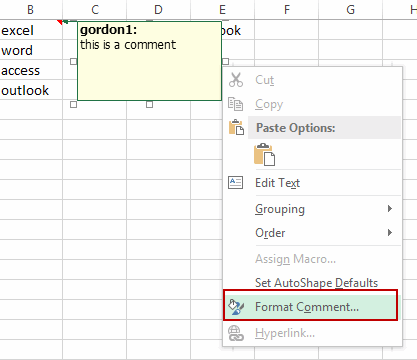The width and height of the screenshot is (417, 360).
Task: Select column G header
Action: pyautogui.click(x=351, y=10)
